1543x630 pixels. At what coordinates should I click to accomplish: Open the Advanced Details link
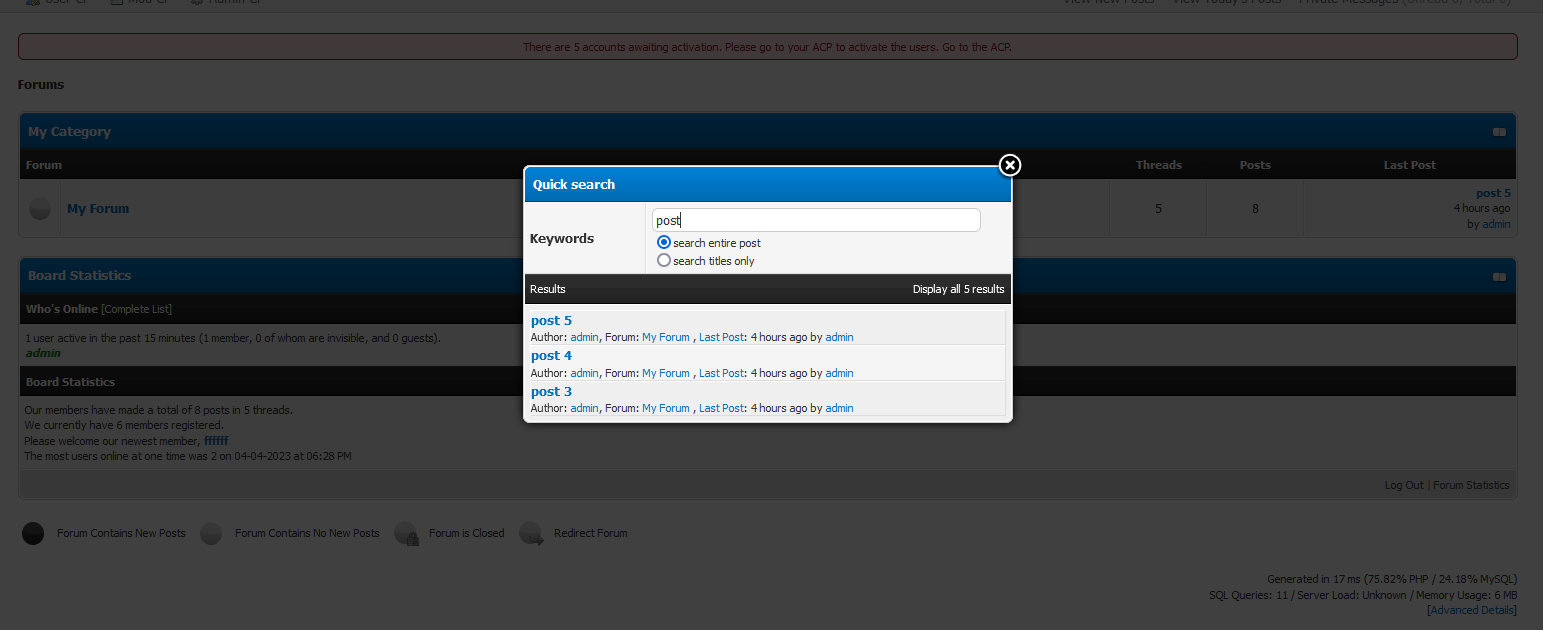[x=1472, y=610]
